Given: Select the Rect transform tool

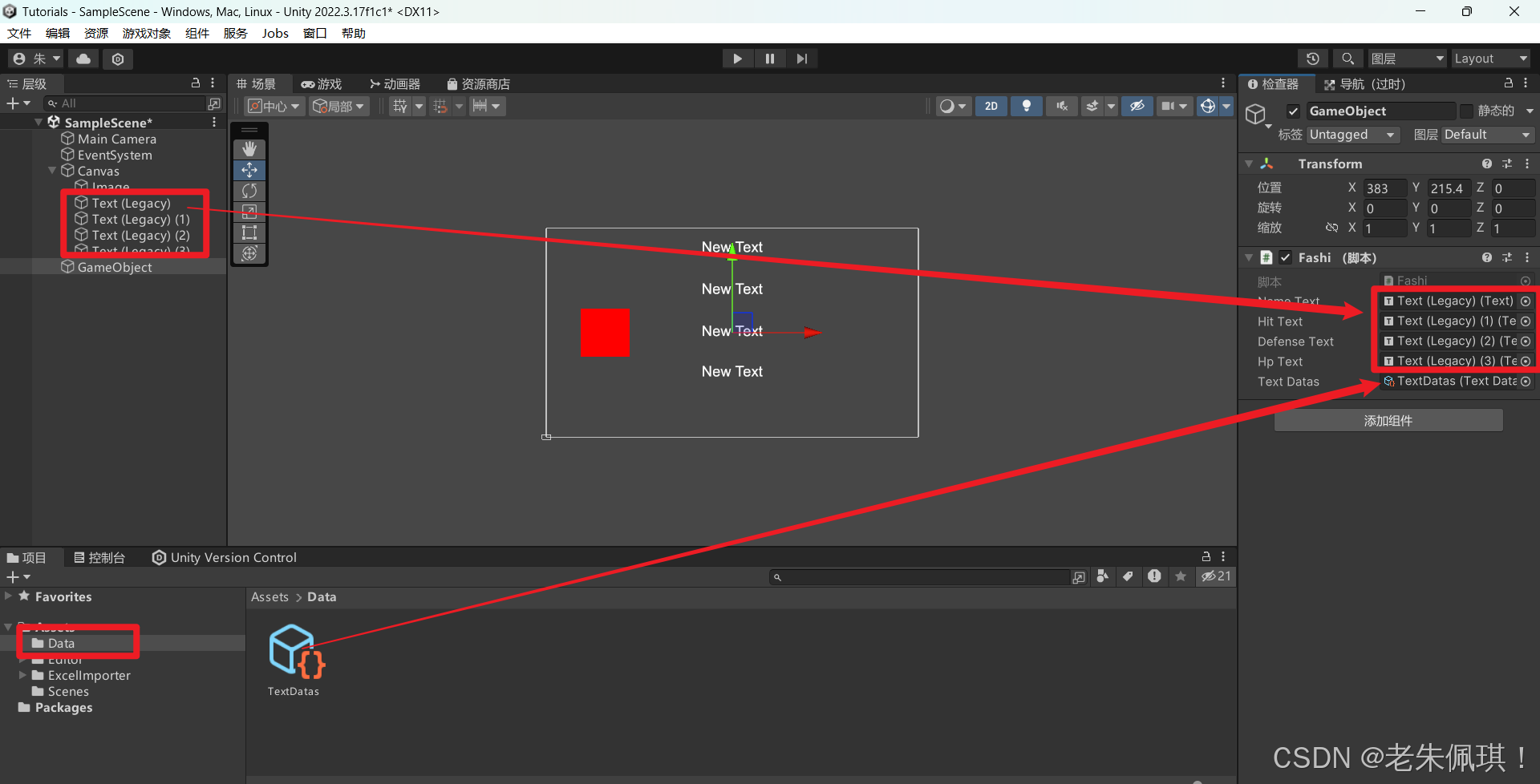Looking at the screenshot, I should pos(249,232).
